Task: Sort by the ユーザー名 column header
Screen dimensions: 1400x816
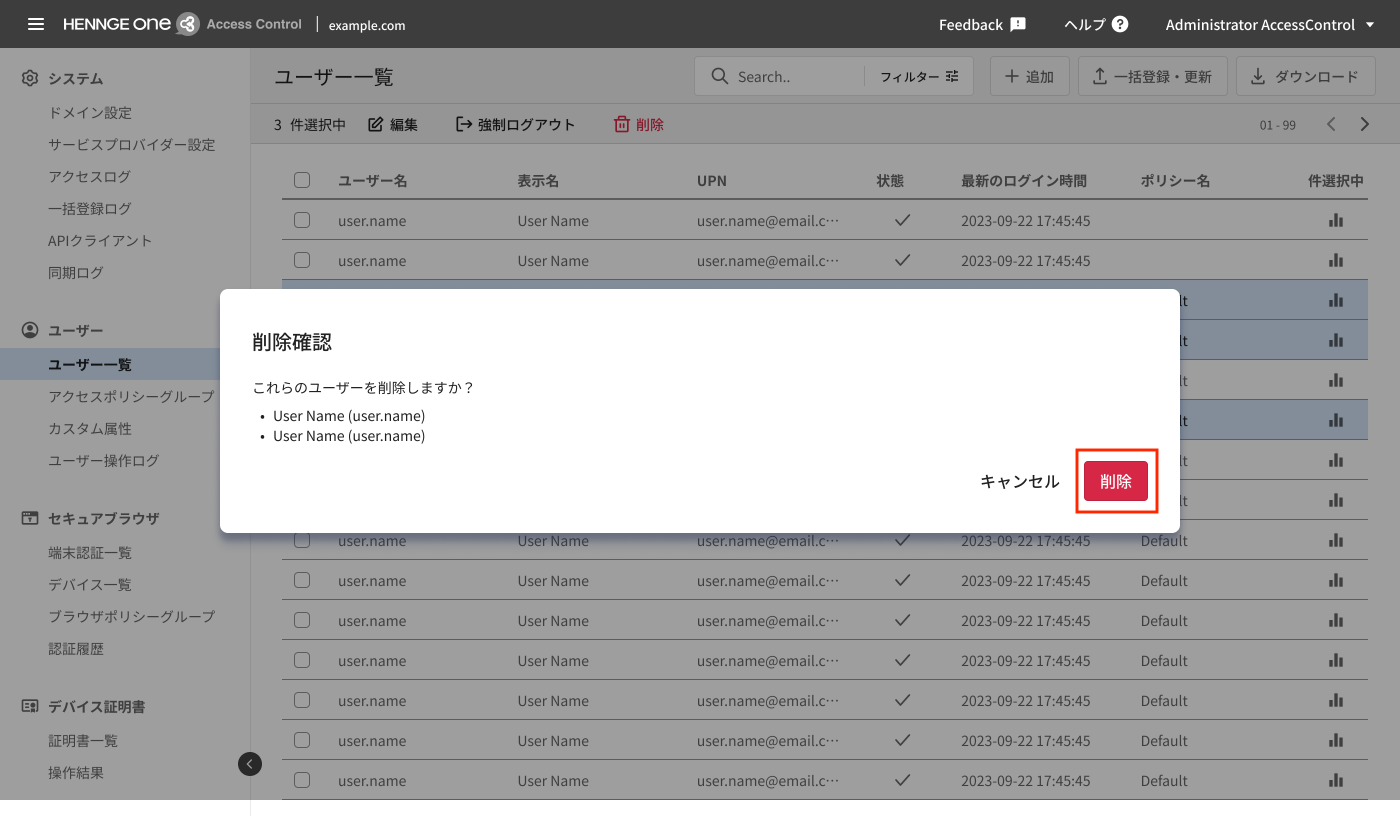Action: [x=372, y=181]
